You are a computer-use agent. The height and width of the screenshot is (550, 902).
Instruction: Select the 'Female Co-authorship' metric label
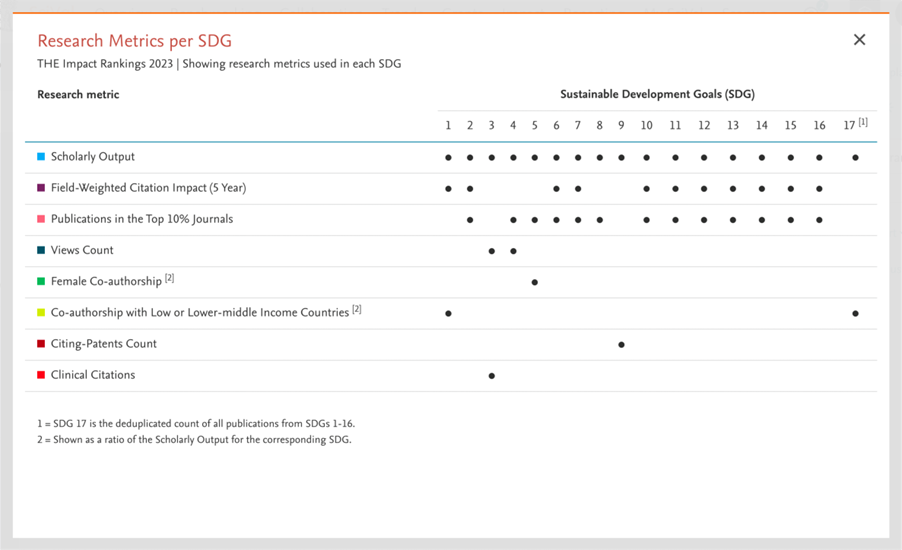(106, 281)
